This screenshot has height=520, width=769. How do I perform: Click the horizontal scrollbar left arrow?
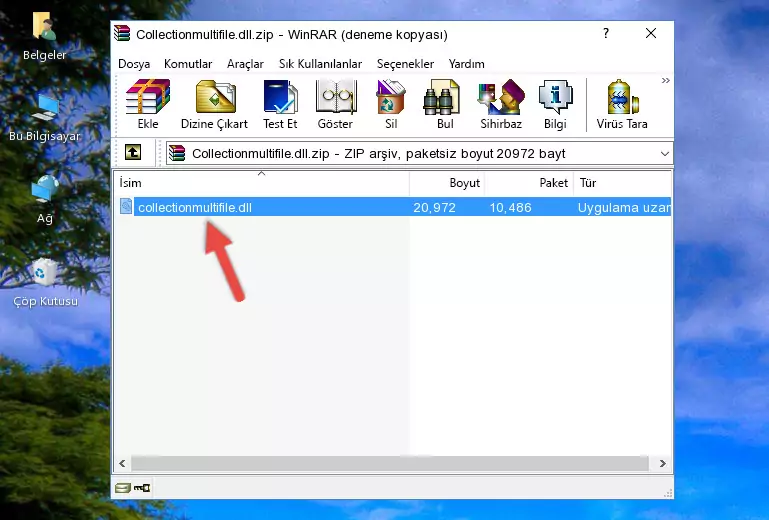coord(122,463)
